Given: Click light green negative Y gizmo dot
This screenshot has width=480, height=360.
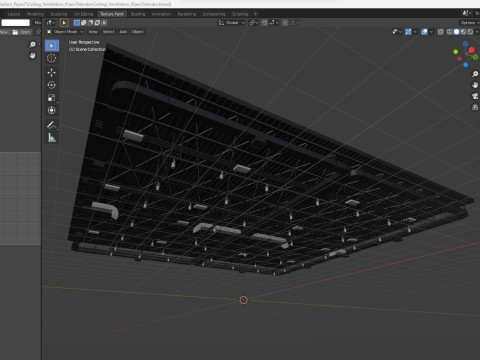Looking at the screenshot, I should point(456,52).
